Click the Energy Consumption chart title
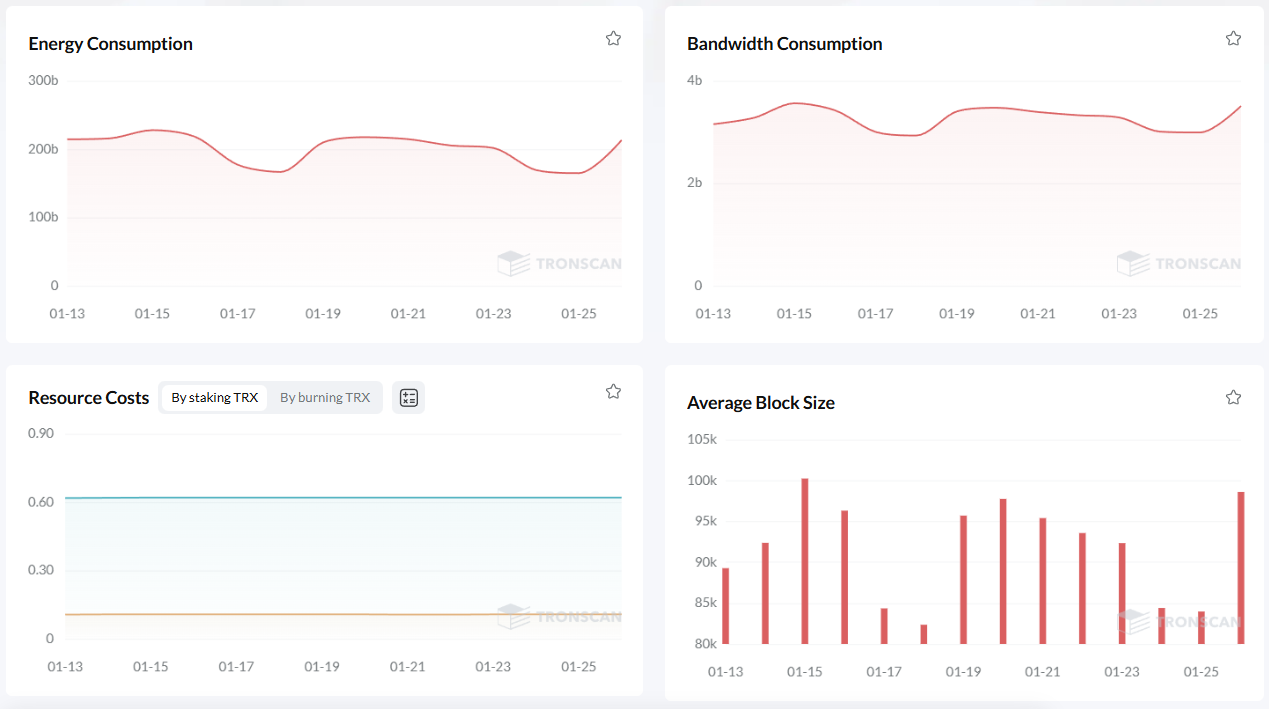Viewport: 1269px width, 709px height. (x=110, y=44)
